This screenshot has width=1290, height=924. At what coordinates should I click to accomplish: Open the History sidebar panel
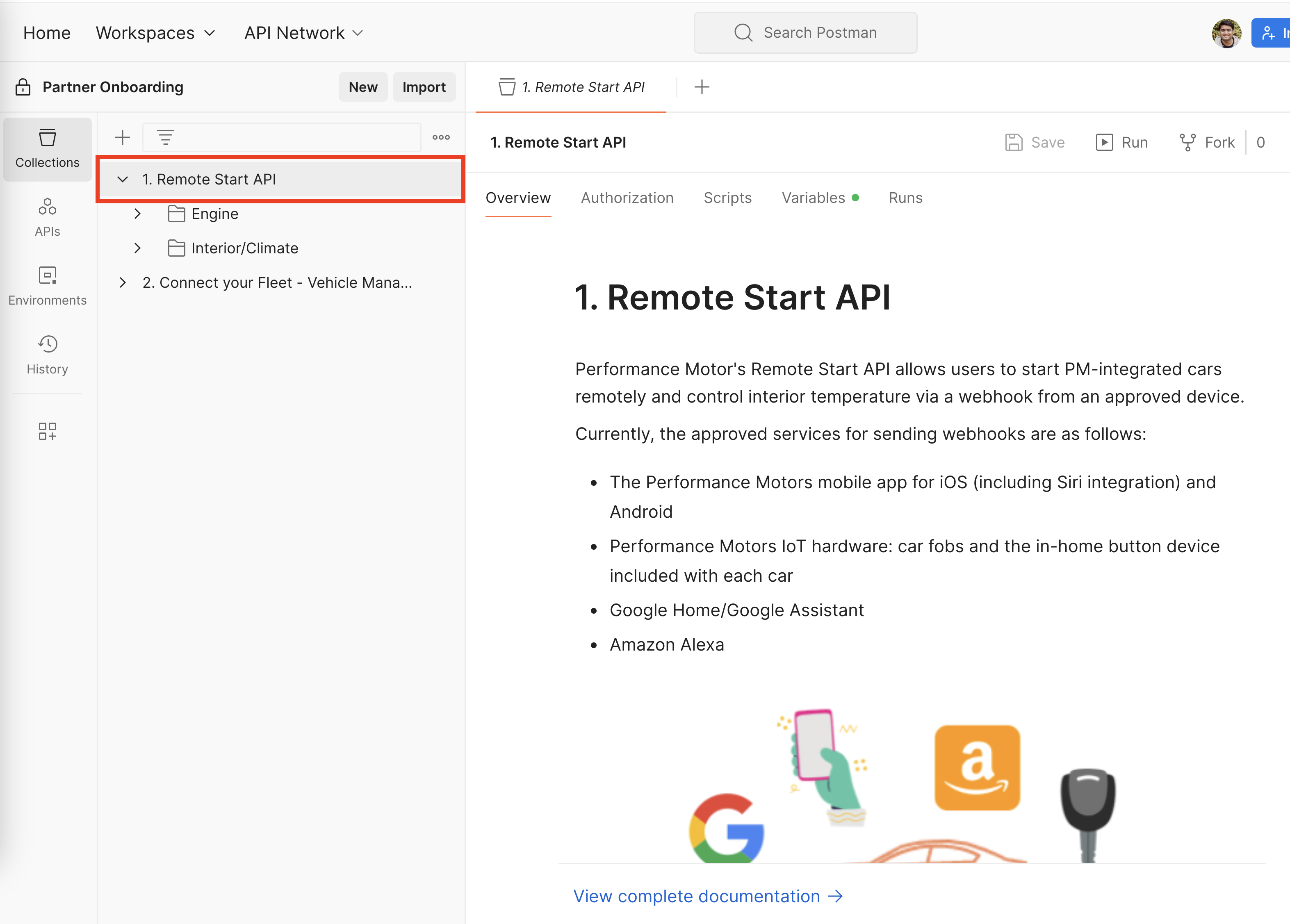[x=47, y=355]
